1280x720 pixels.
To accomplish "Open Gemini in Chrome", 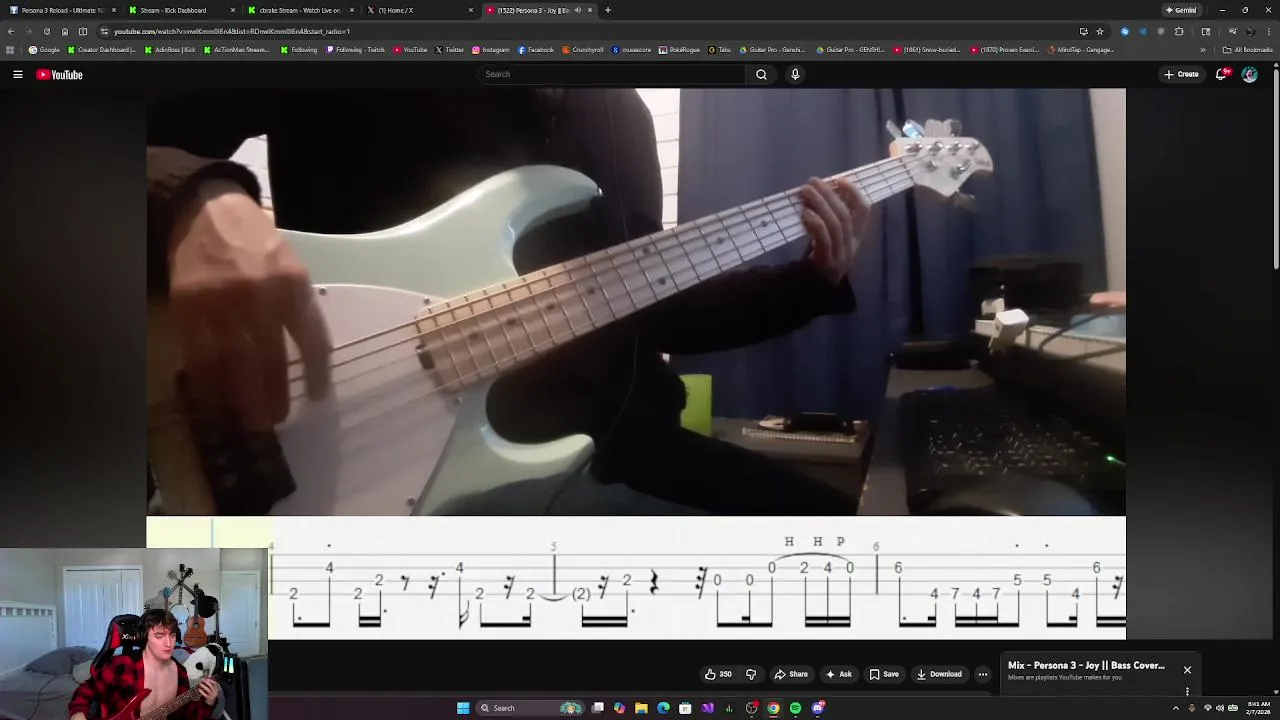I will (1181, 10).
